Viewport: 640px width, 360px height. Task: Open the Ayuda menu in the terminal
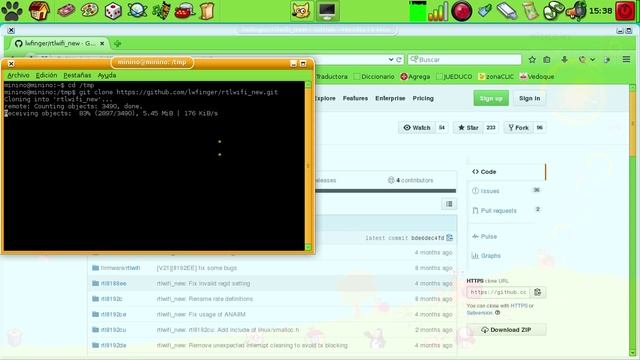107,76
